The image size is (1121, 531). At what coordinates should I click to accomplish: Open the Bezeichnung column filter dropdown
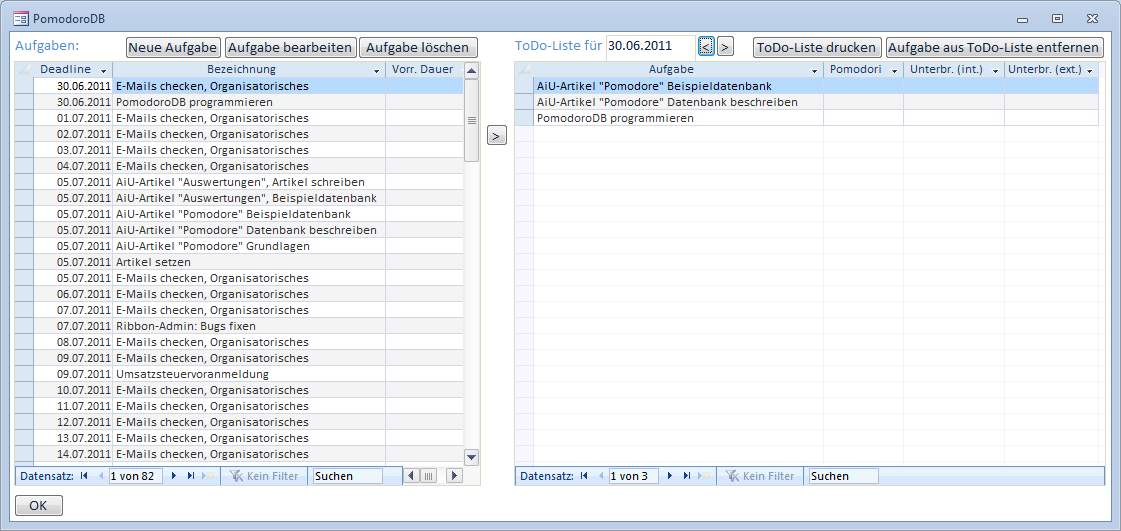pyautogui.click(x=376, y=70)
